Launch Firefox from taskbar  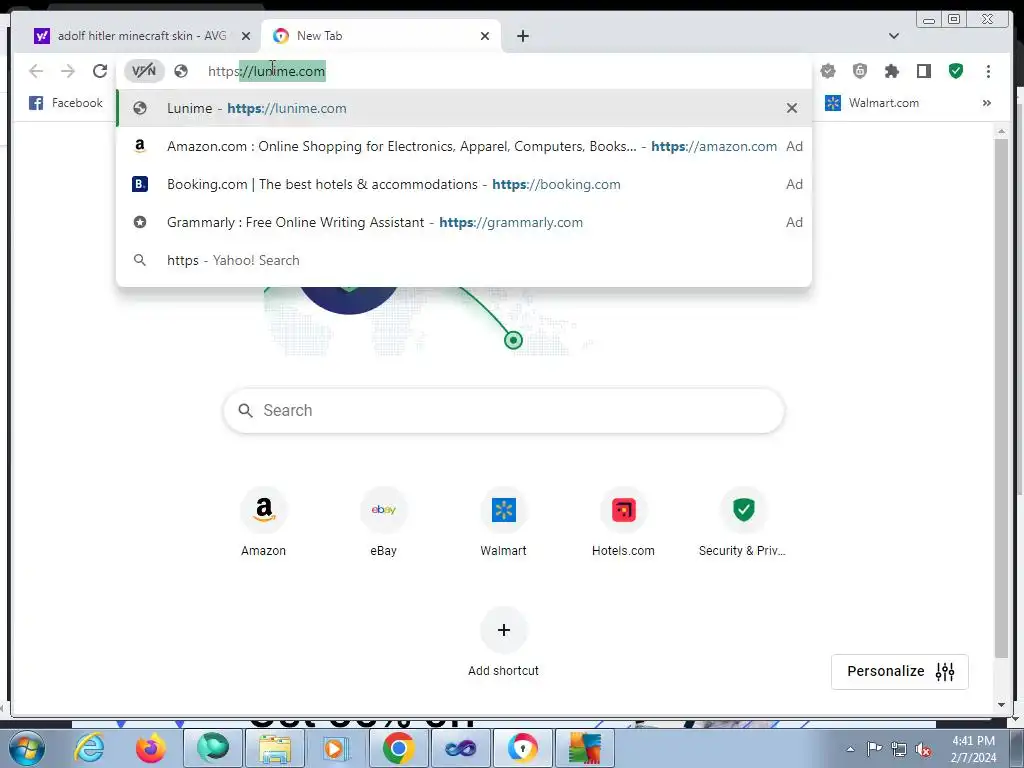151,748
